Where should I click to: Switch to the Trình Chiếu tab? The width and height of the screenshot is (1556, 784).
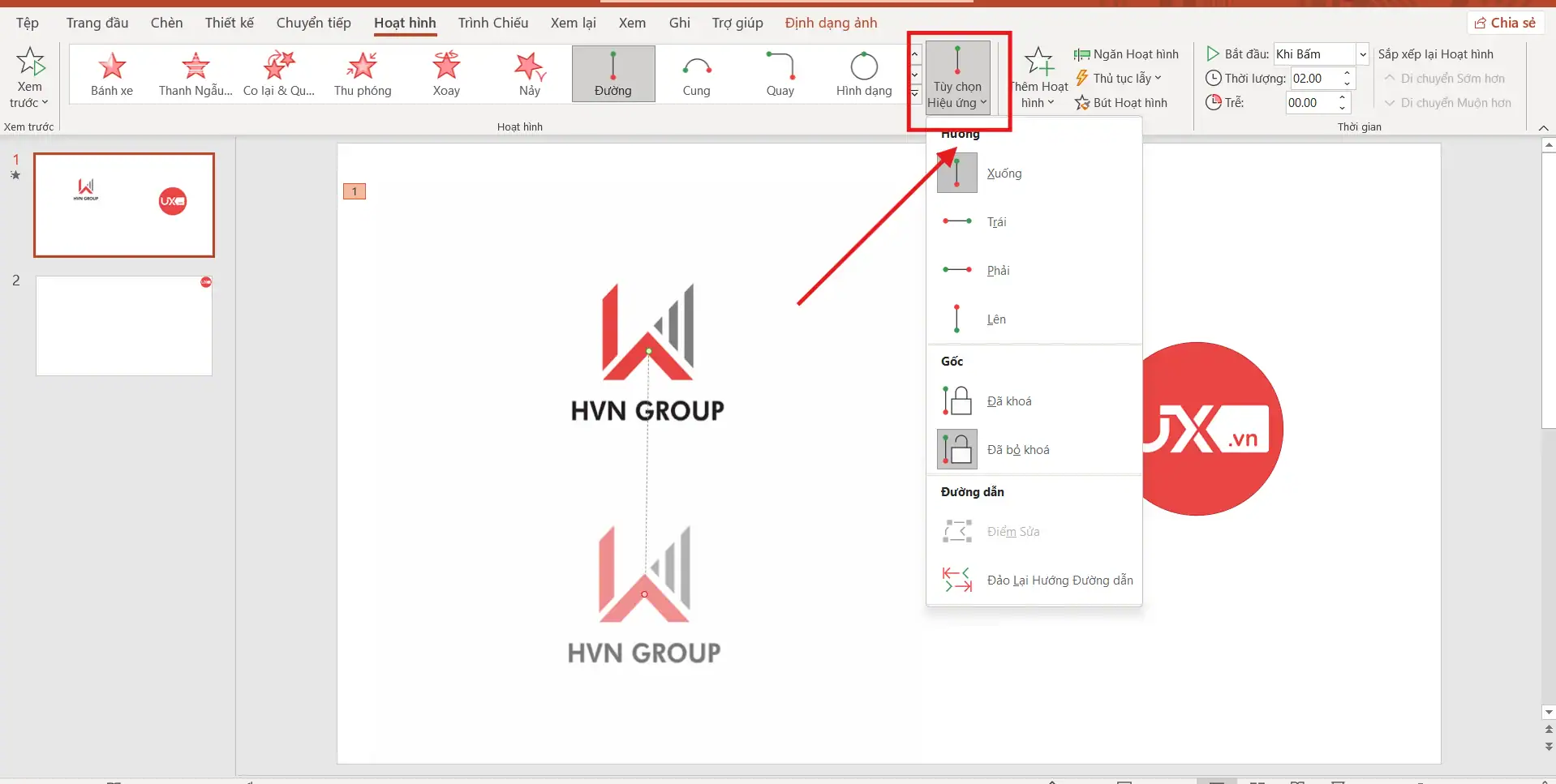[x=493, y=23]
